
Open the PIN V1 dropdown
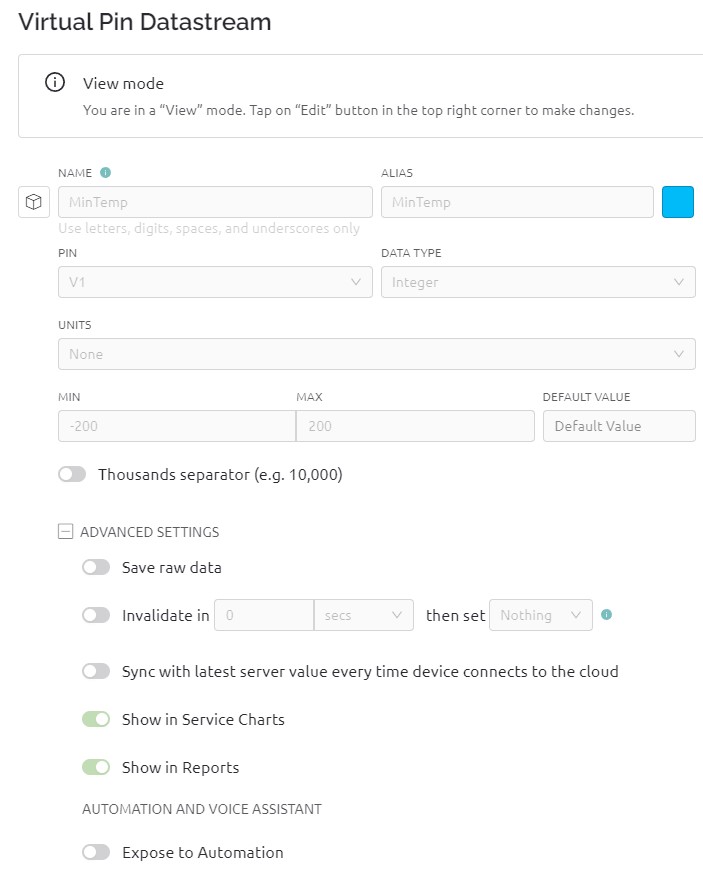(215, 282)
